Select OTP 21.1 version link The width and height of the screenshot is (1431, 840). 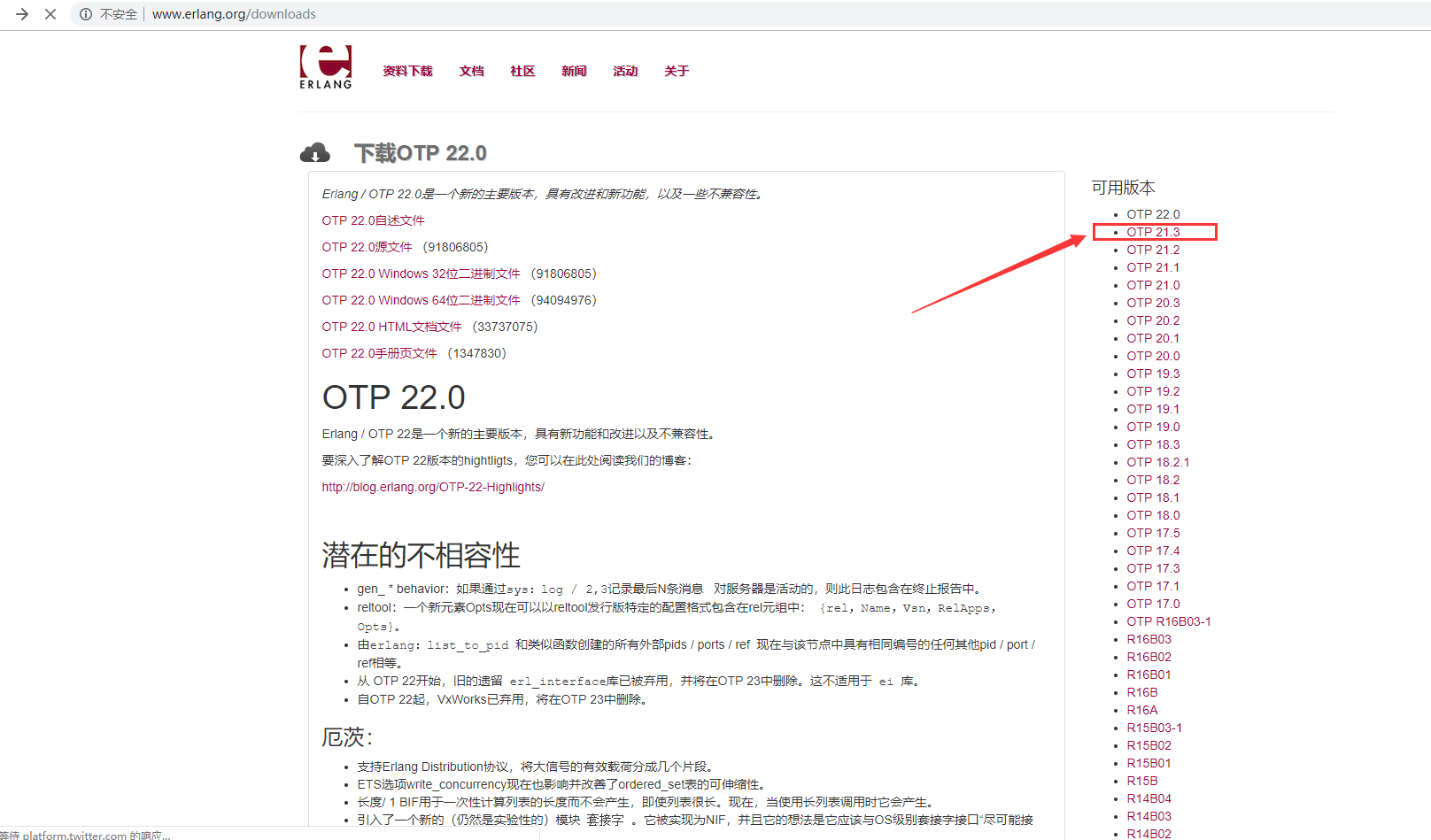point(1153,267)
